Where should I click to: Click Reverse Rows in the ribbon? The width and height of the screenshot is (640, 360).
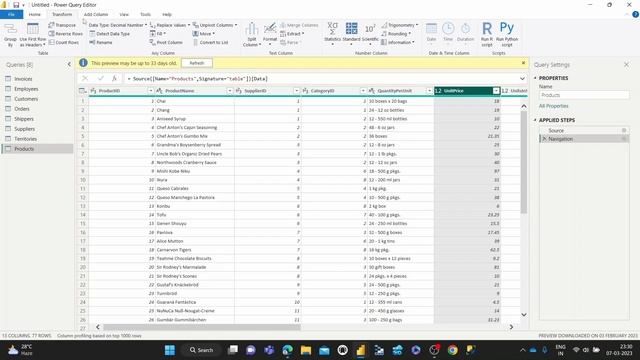click(x=65, y=33)
